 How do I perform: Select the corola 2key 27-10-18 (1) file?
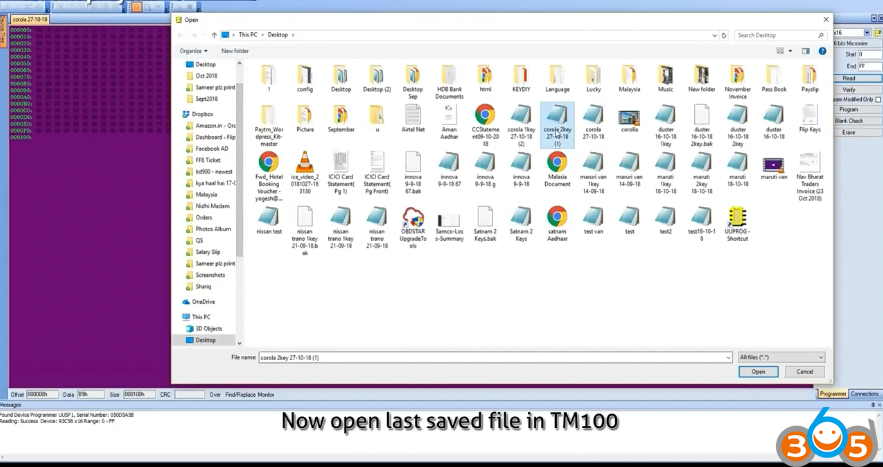[557, 125]
